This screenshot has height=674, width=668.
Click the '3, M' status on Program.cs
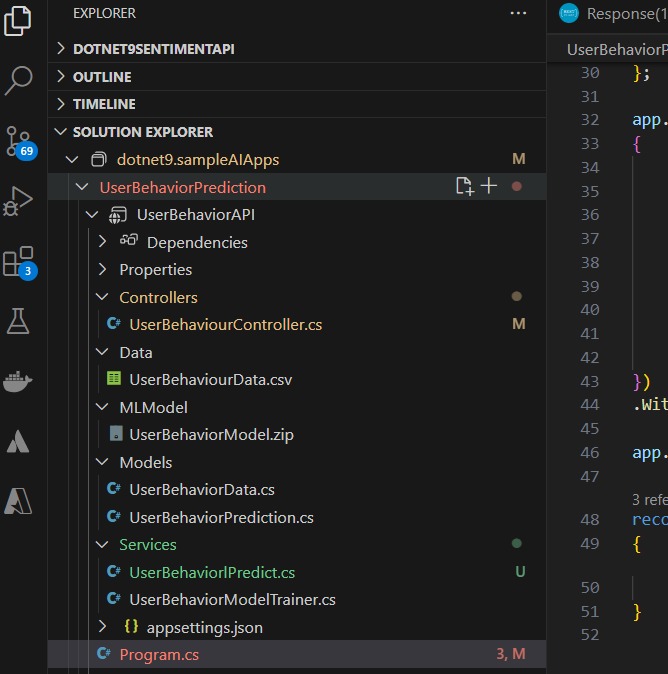tap(511, 654)
